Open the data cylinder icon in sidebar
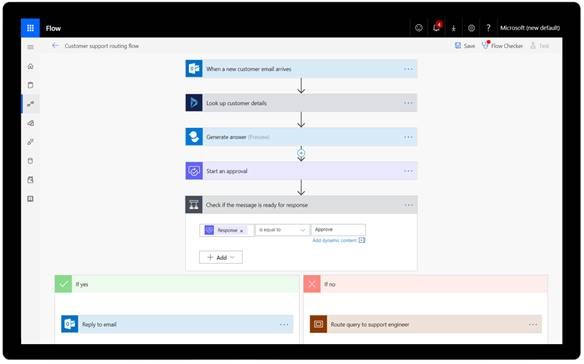This screenshot has width=584, height=364. pos(31,161)
